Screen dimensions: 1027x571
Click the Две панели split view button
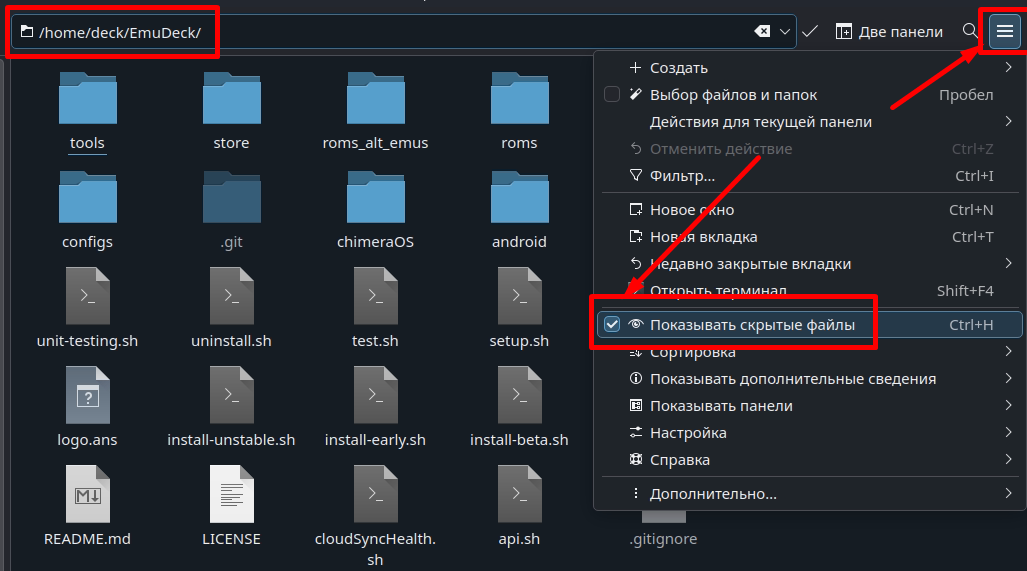pos(889,32)
